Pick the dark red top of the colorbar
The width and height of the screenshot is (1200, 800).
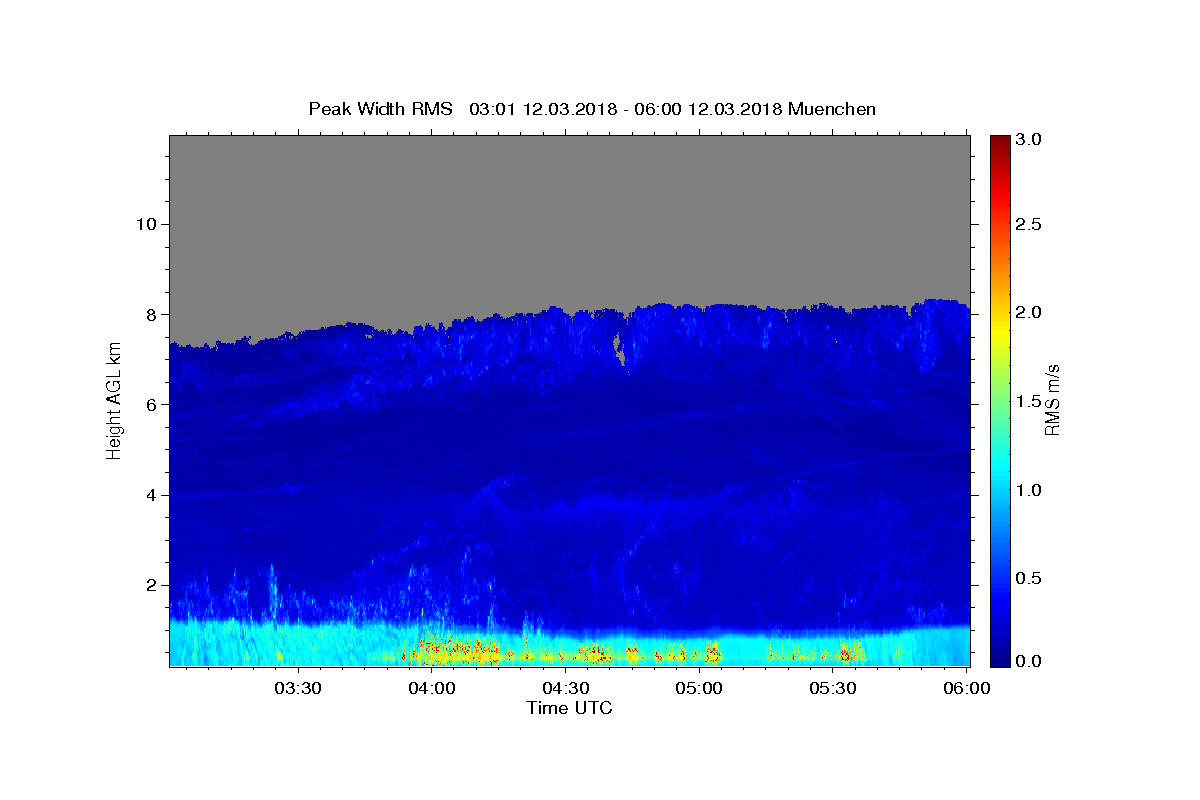(999, 145)
